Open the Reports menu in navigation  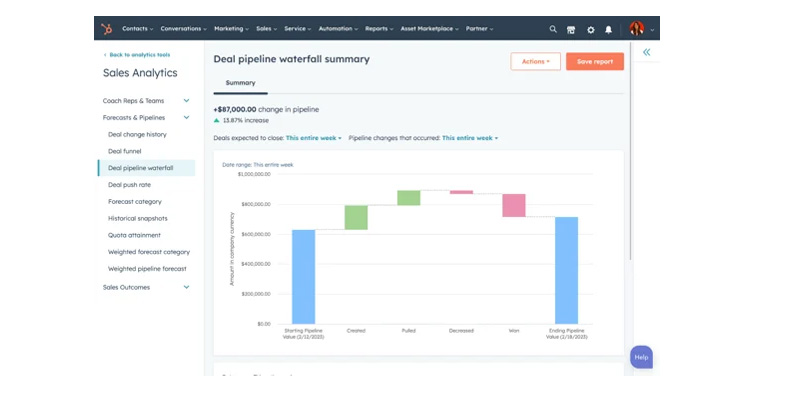379,30
